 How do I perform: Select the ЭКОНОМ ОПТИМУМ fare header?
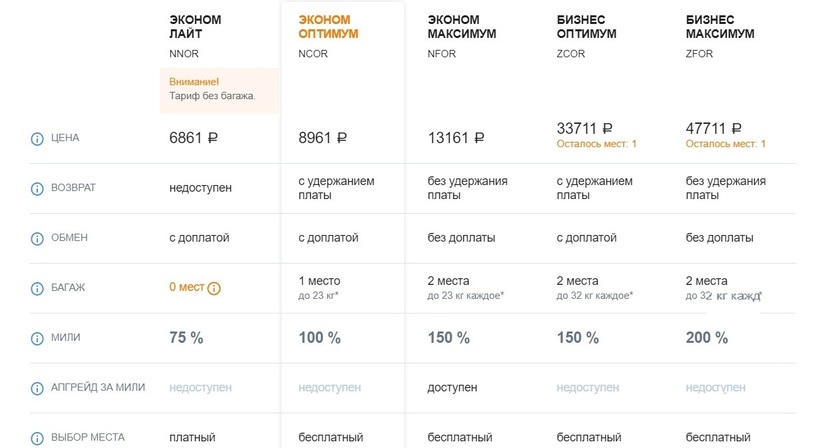click(328, 27)
